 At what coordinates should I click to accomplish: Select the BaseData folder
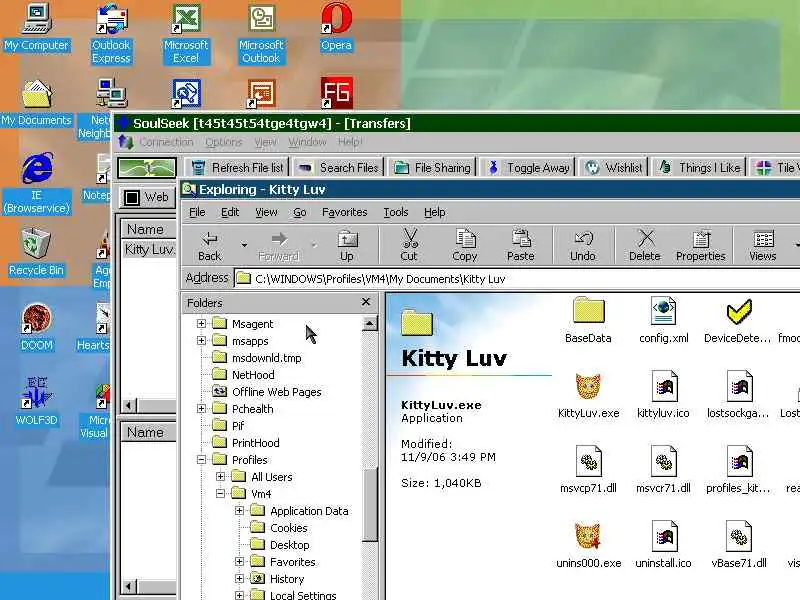click(588, 320)
